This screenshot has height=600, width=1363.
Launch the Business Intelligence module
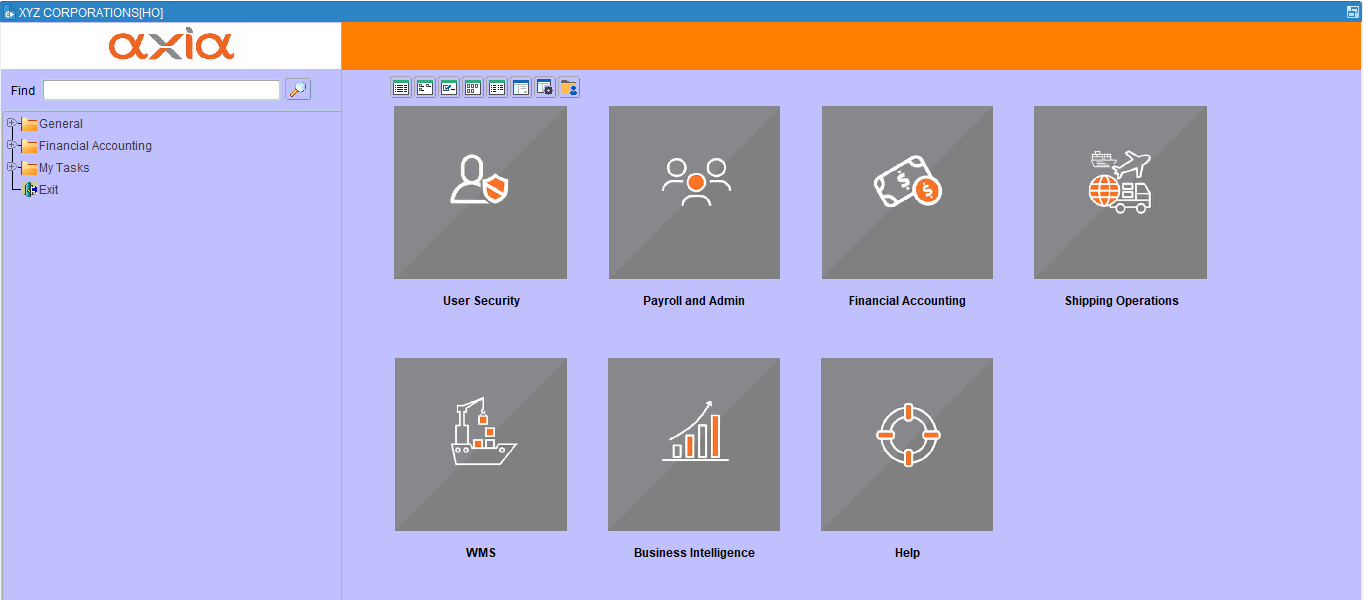pyautogui.click(x=693, y=444)
